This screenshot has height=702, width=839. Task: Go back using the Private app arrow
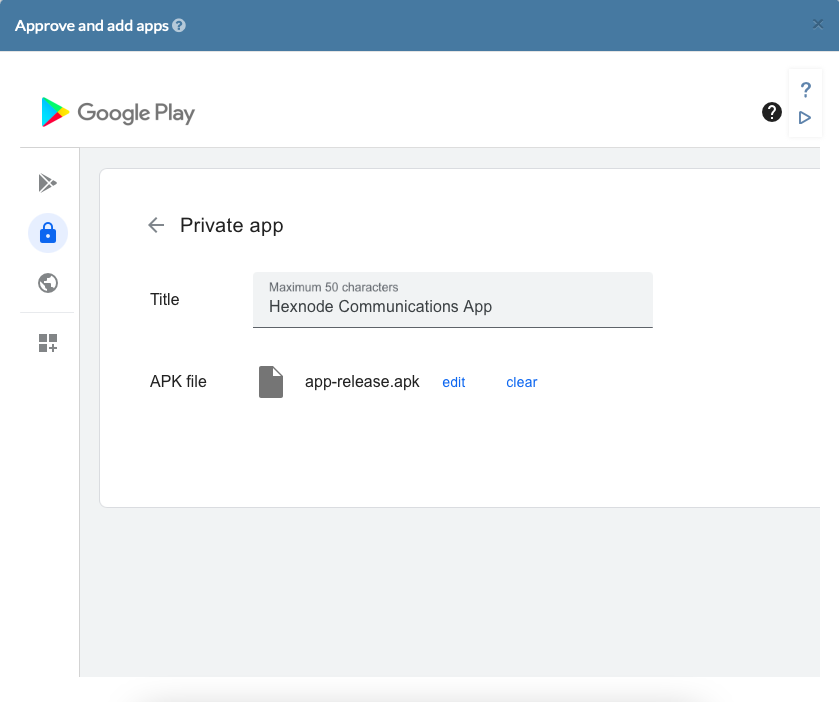(x=156, y=225)
